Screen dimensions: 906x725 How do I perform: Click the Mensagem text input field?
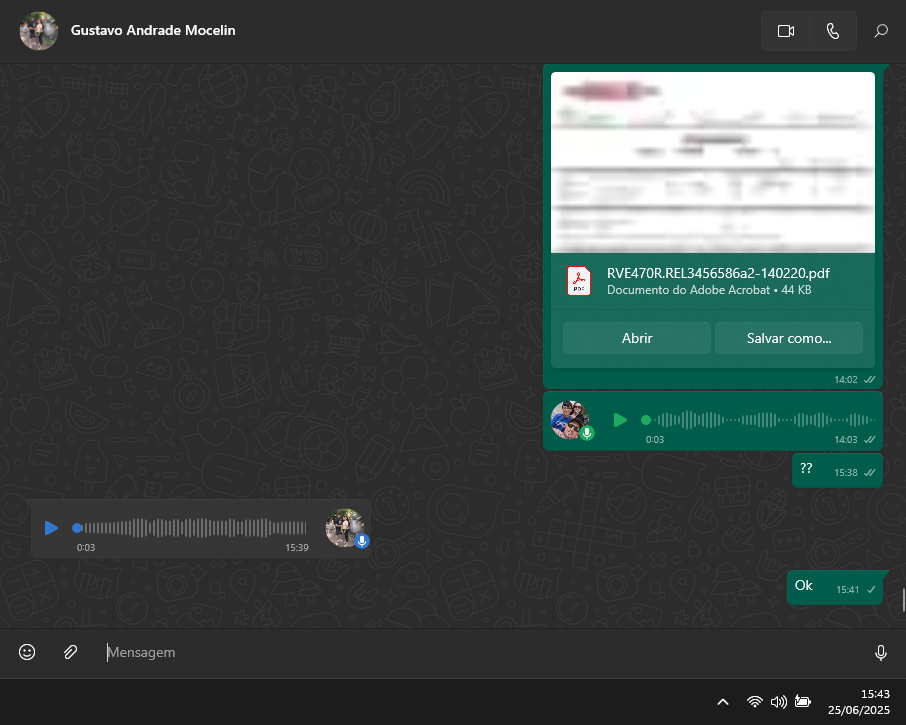480,652
